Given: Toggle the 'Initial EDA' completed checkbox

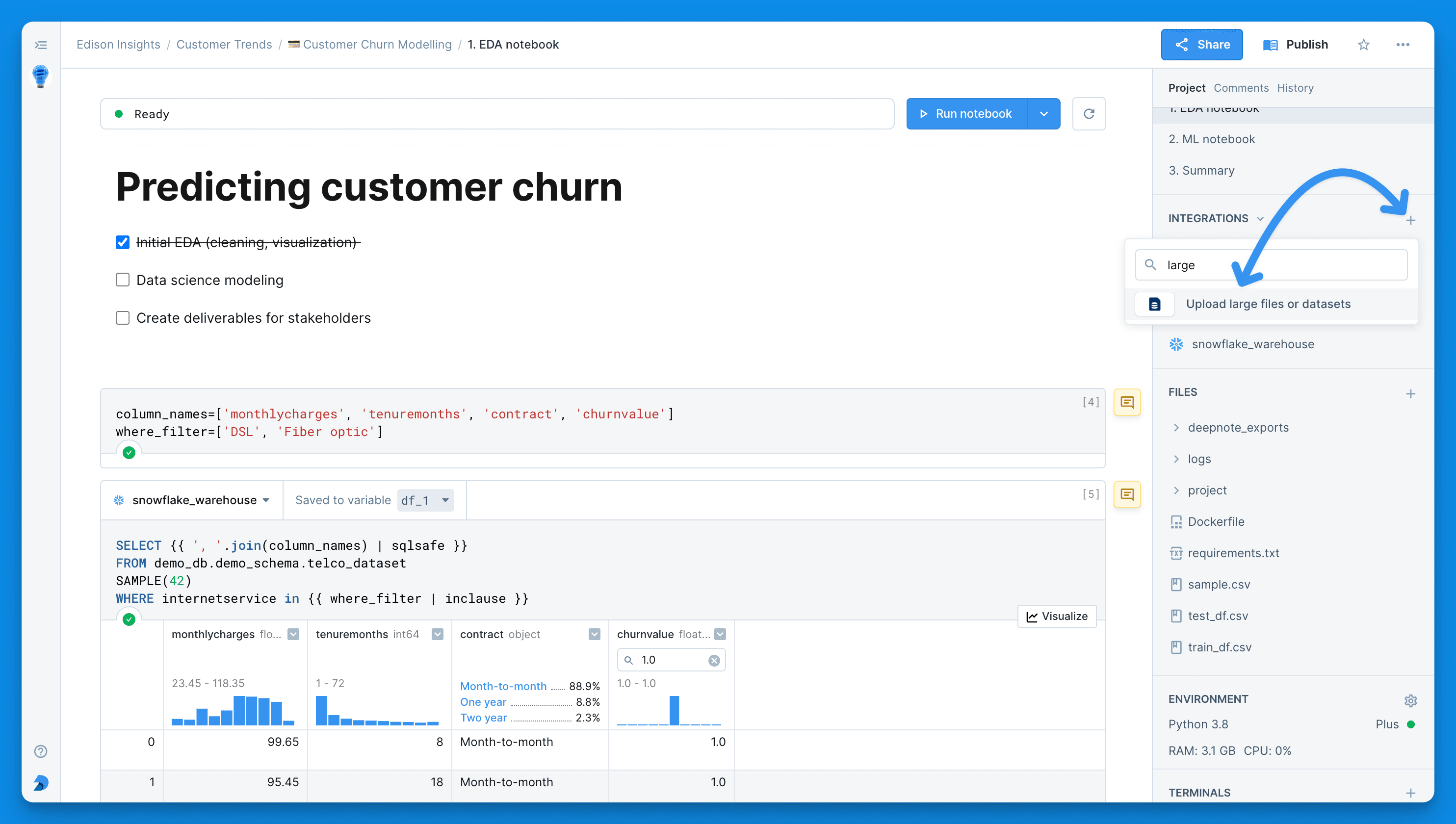Looking at the screenshot, I should [x=122, y=242].
